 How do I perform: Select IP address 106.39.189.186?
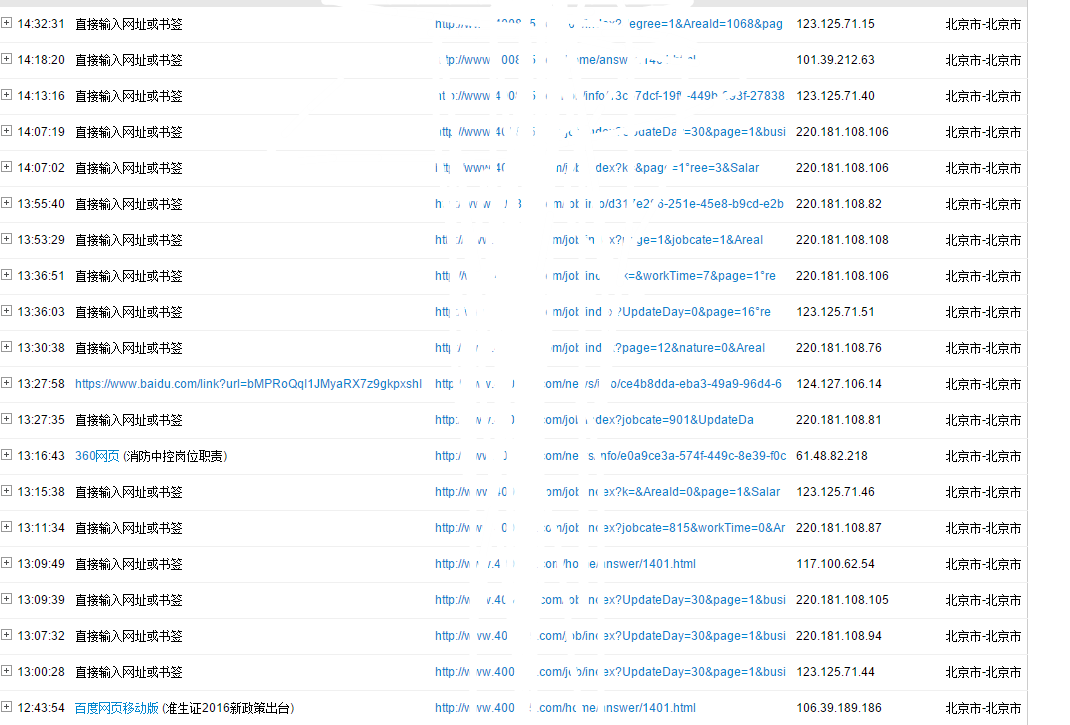(839, 708)
